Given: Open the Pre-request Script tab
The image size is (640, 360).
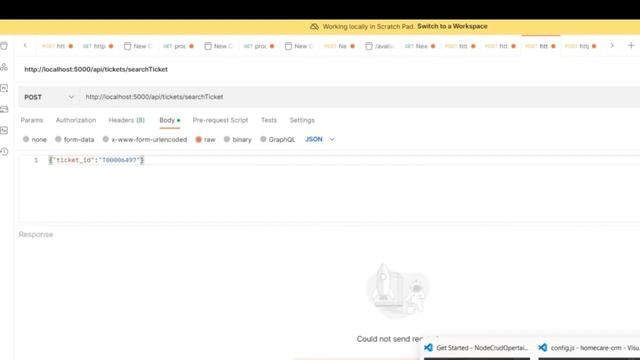Looking at the screenshot, I should click(220, 120).
